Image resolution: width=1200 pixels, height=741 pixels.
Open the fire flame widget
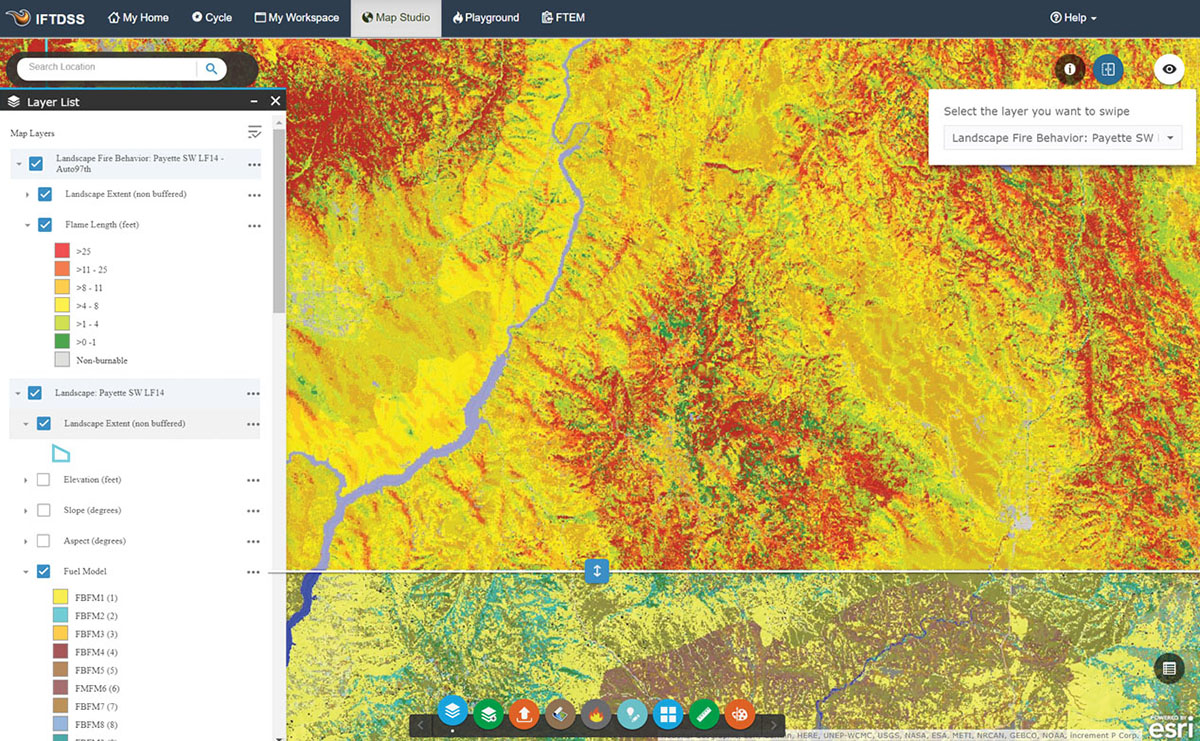pos(596,714)
